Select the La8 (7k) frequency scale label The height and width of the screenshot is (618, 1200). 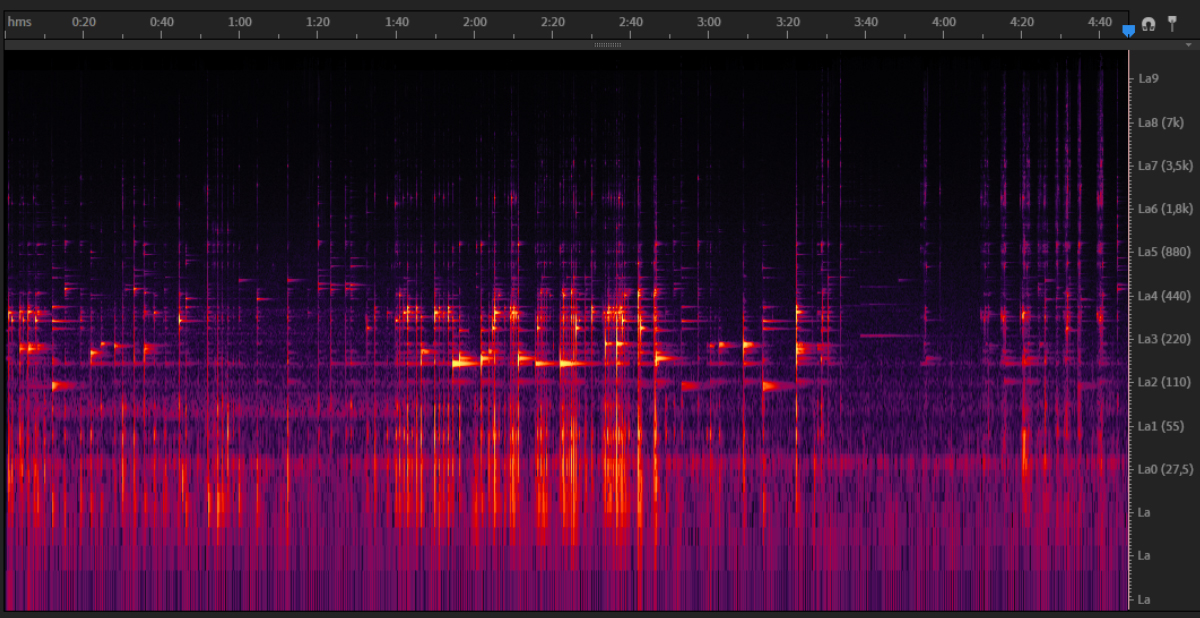pyautogui.click(x=1160, y=122)
